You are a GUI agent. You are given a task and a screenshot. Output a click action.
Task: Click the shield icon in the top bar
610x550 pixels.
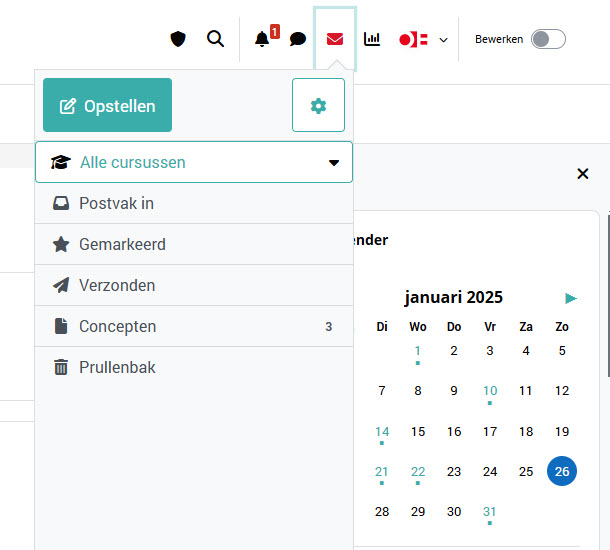click(x=178, y=39)
